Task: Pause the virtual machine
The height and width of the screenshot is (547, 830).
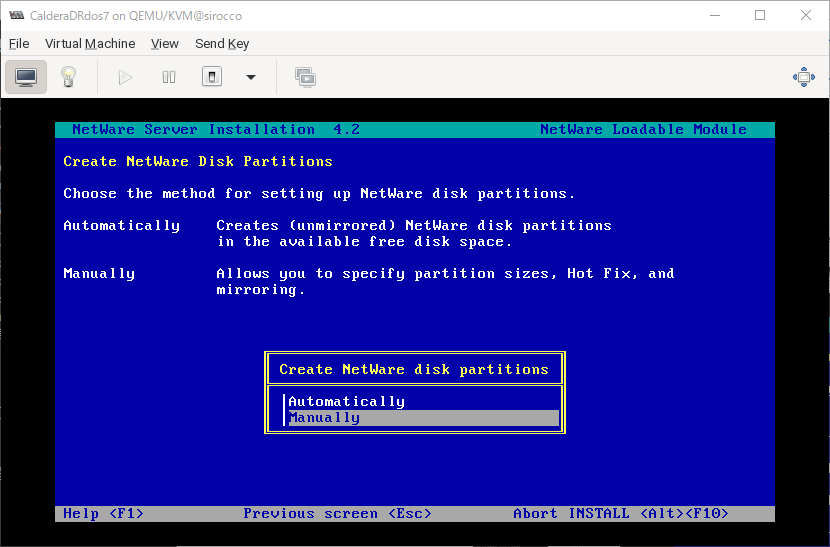Action: 169,77
